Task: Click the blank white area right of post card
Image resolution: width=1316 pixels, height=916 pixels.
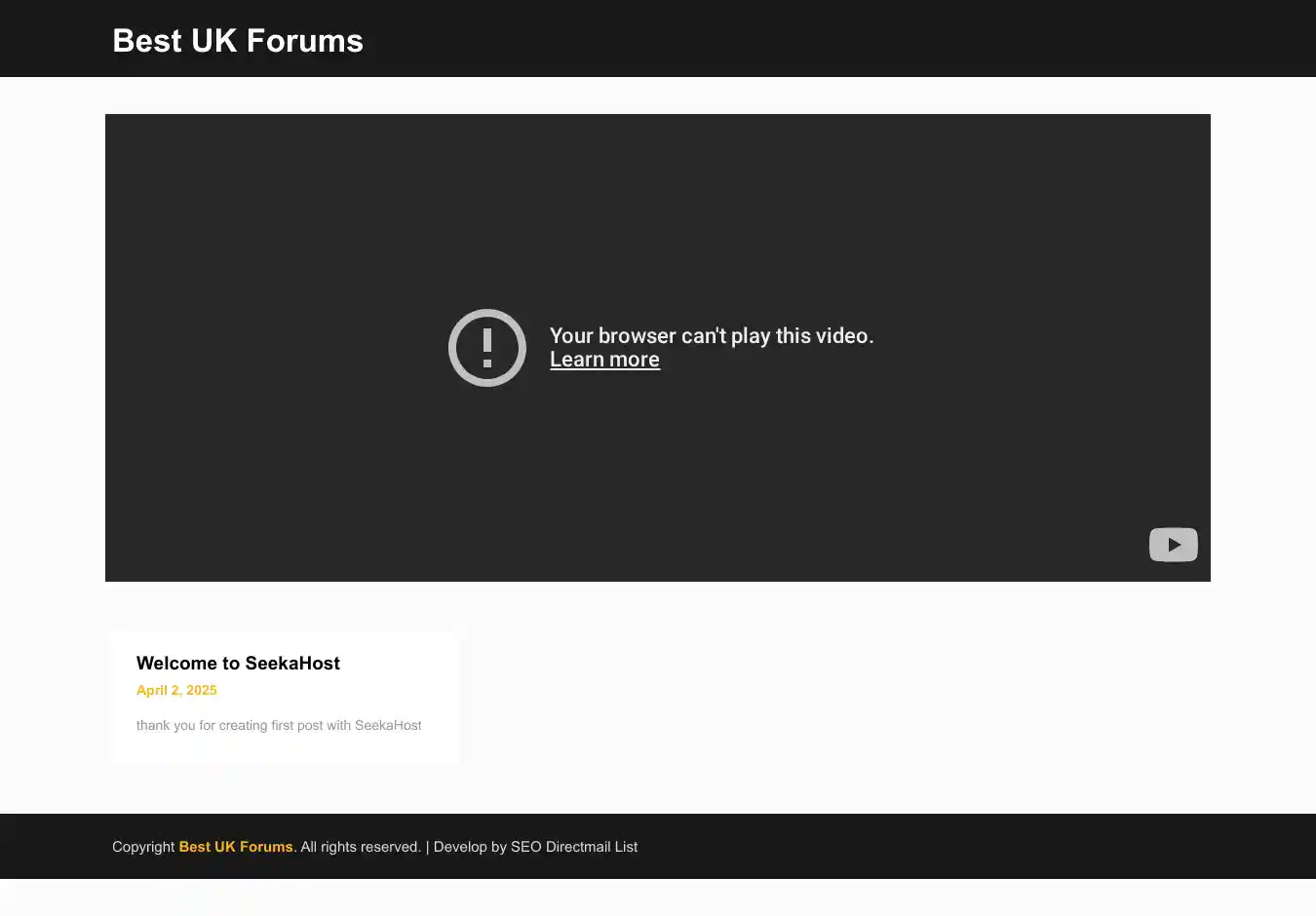Action: tap(829, 697)
